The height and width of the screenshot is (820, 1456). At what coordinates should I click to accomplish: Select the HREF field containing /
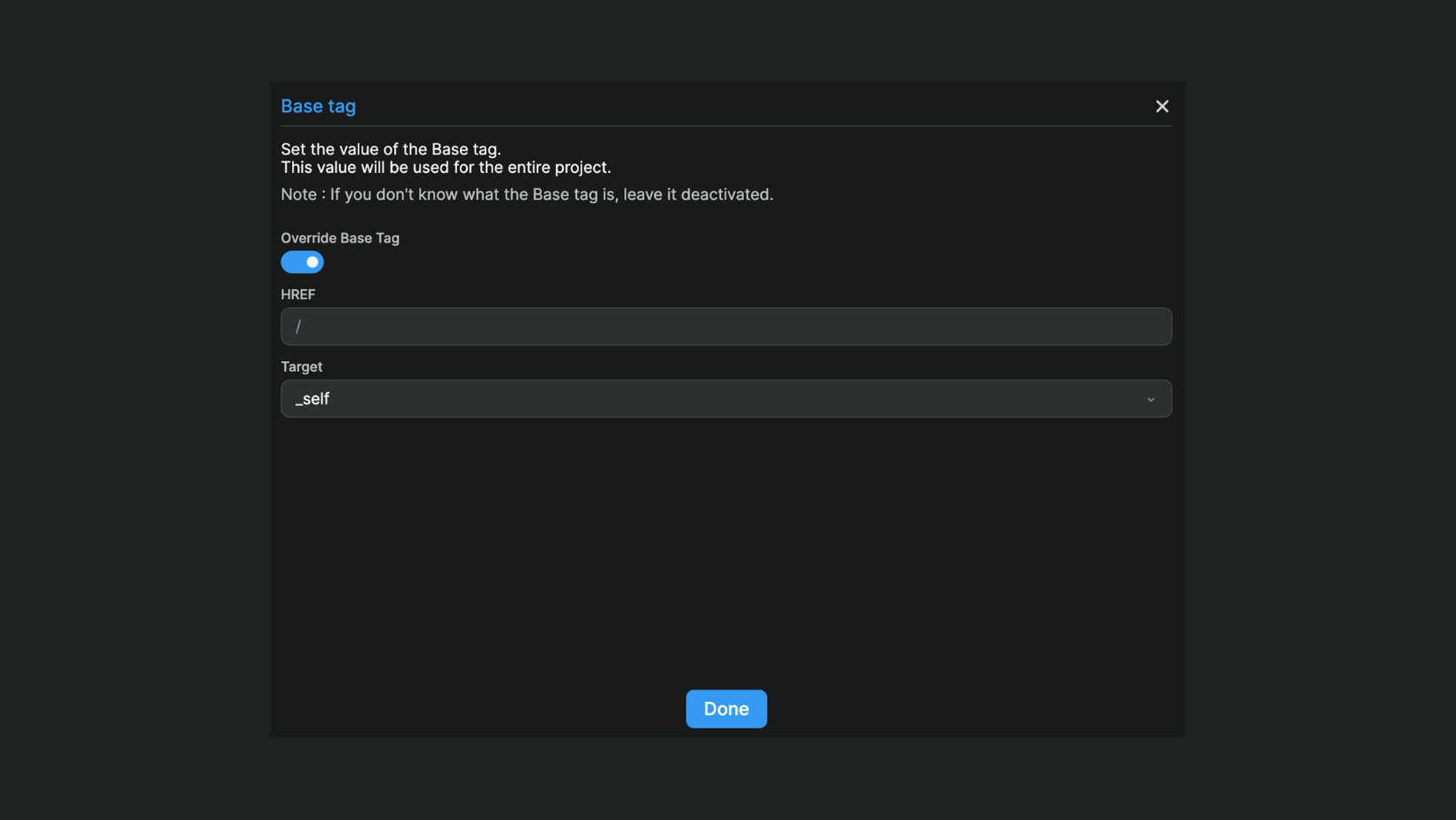[725, 326]
